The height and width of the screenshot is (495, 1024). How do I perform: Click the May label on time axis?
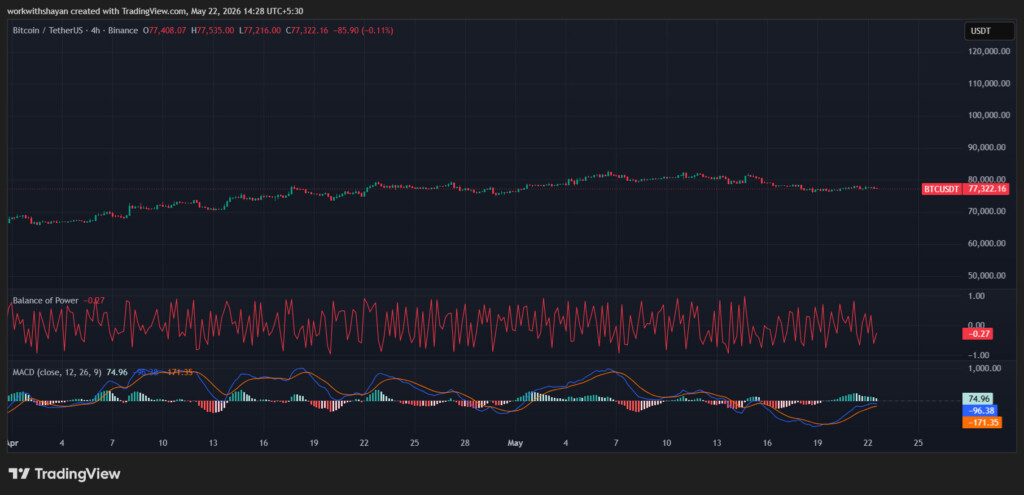[515, 443]
